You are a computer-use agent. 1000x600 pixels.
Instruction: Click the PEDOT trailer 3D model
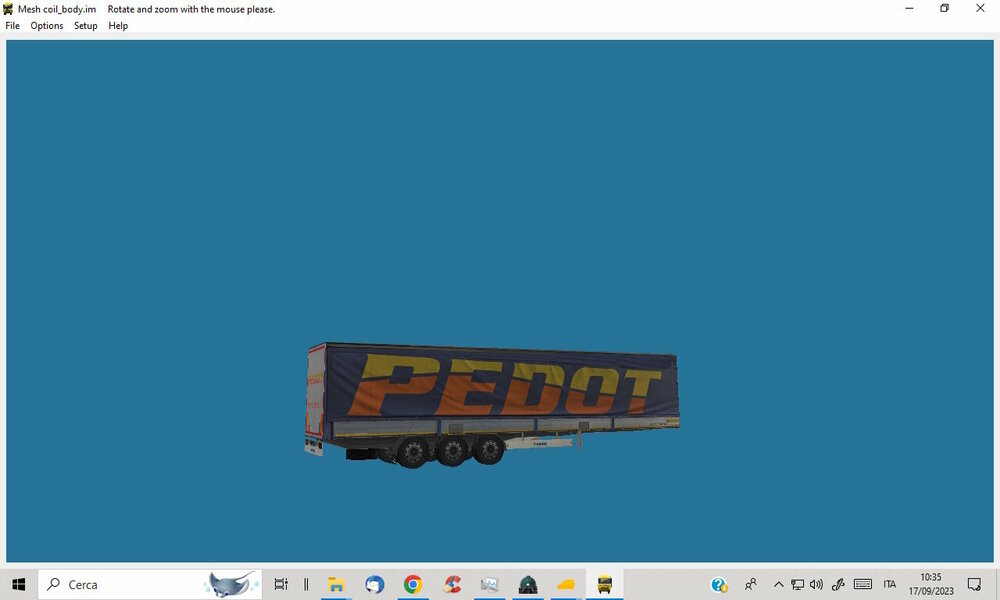[x=492, y=405]
